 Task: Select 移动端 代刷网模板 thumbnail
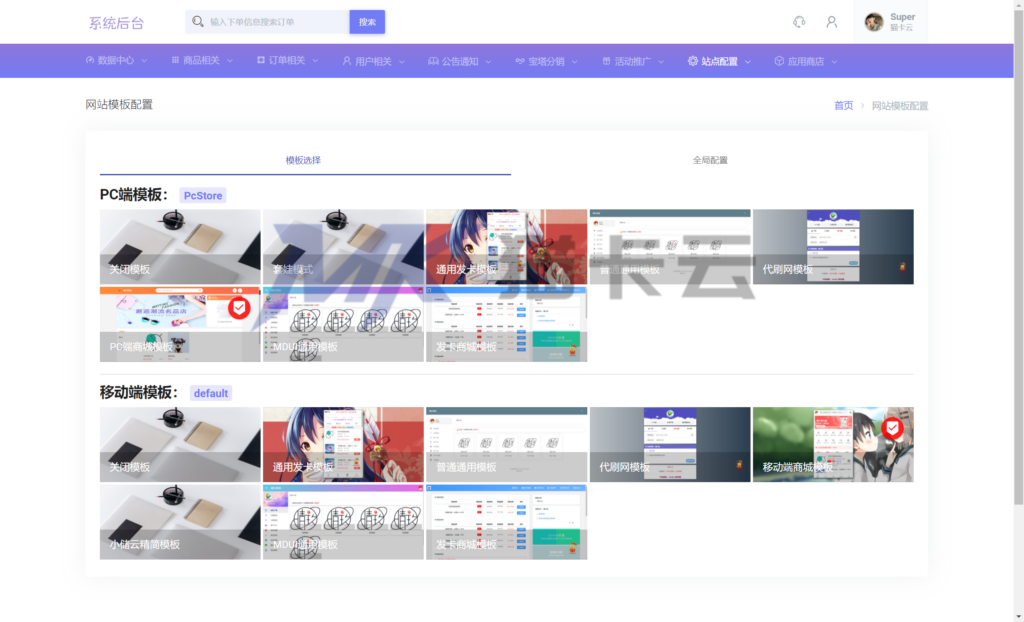[669, 444]
